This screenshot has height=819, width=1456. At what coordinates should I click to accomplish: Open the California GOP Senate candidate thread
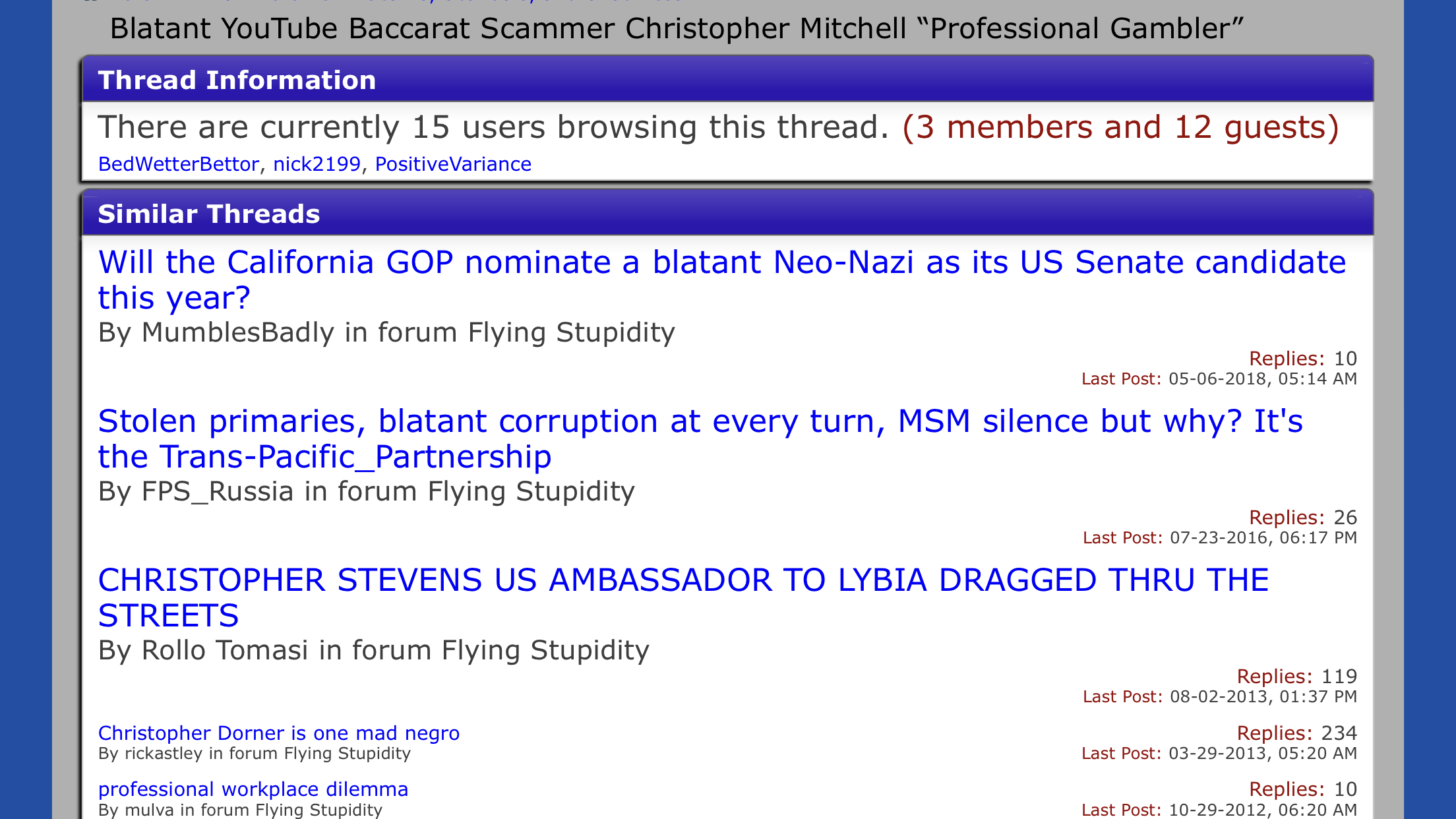coord(722,280)
